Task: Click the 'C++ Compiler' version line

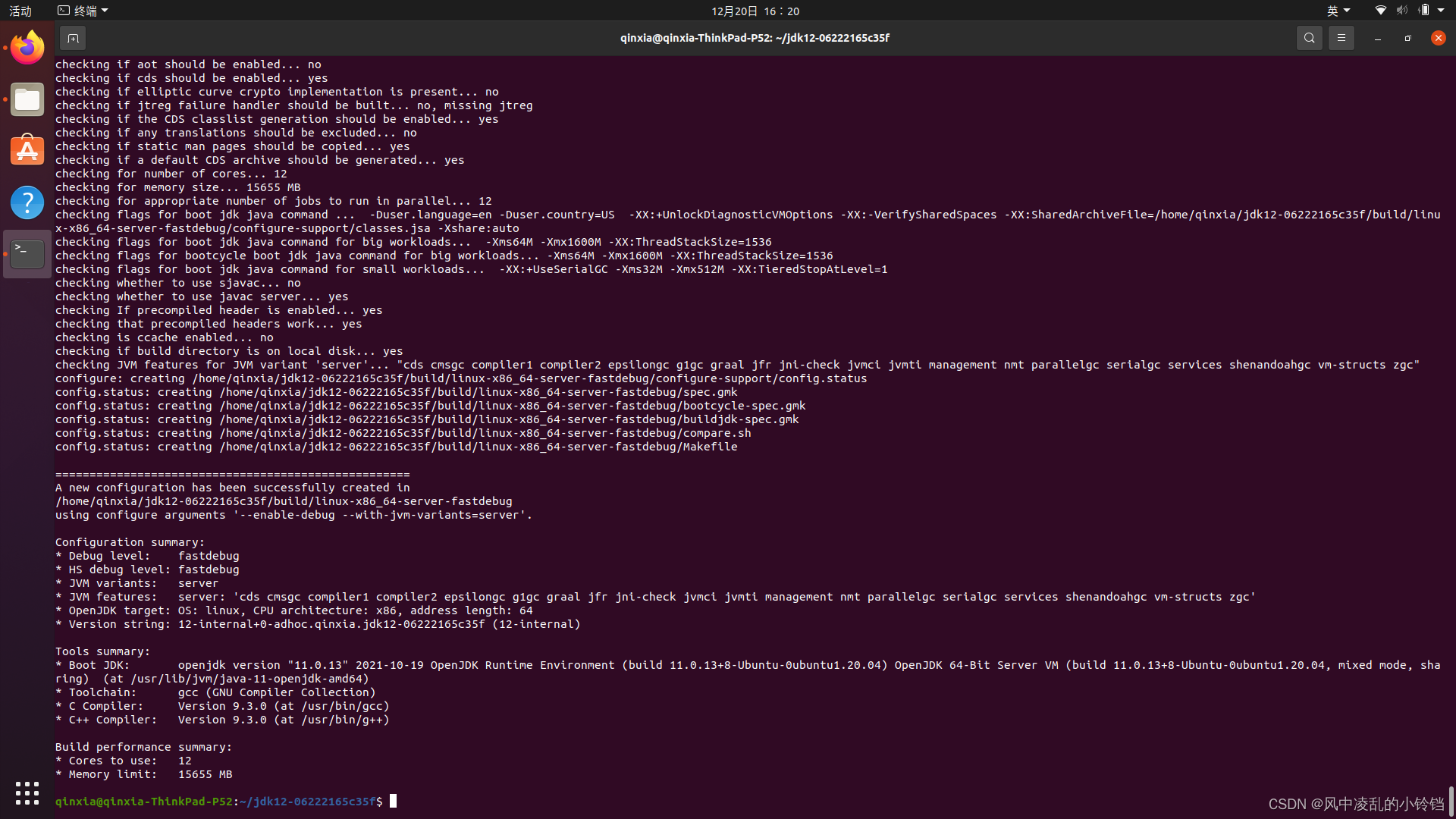Action: (x=222, y=720)
